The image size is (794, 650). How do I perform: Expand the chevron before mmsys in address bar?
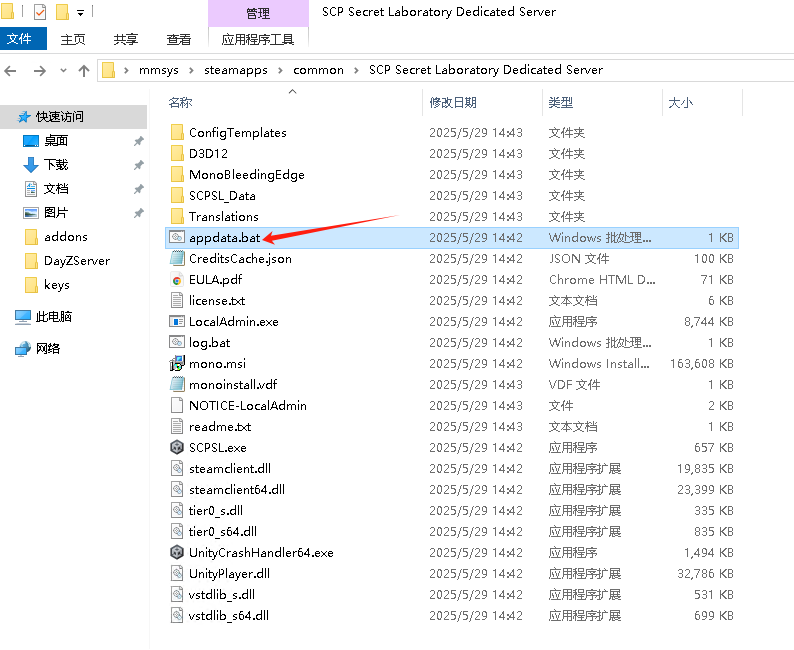tap(127, 70)
